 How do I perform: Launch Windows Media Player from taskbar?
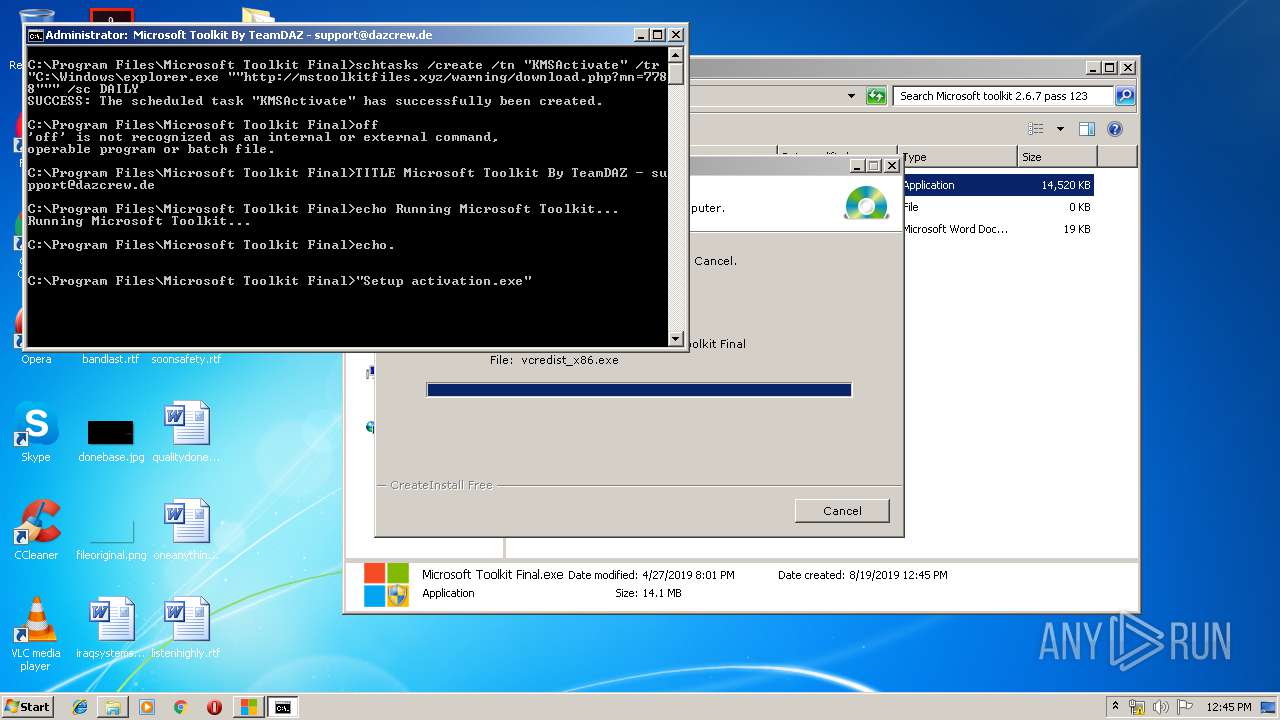pyautogui.click(x=147, y=707)
